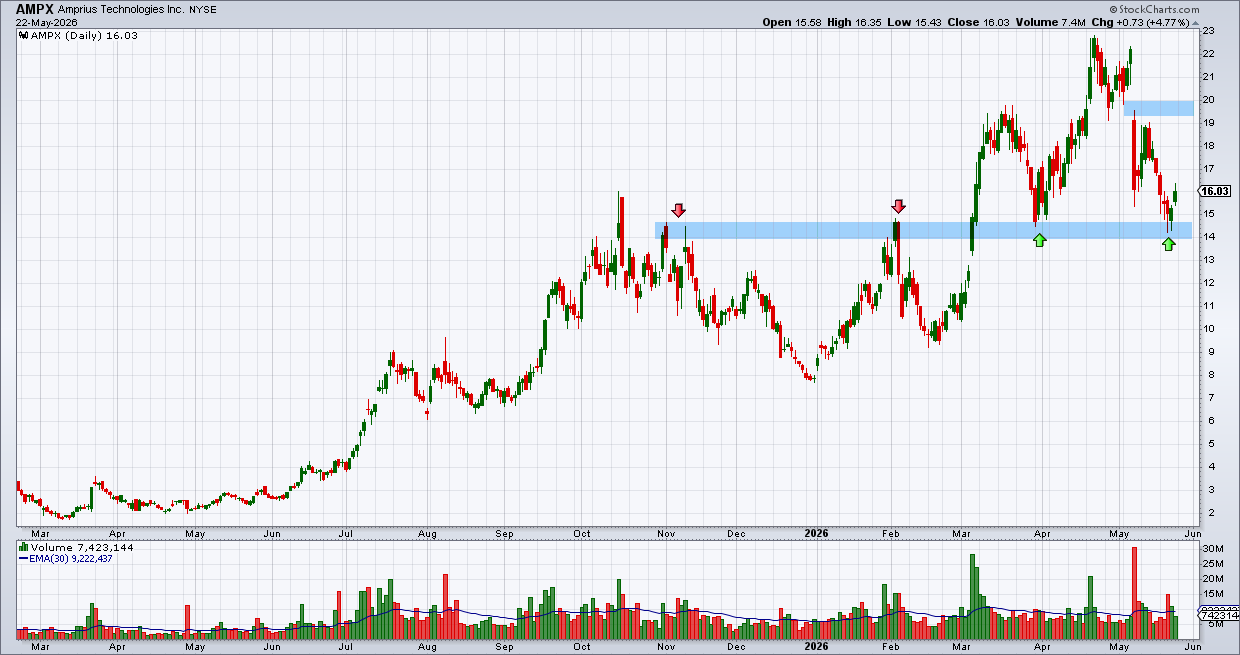Click the candlestick icon beside AMPX (Daily) legend
The height and width of the screenshot is (655, 1240).
[x=24, y=35]
